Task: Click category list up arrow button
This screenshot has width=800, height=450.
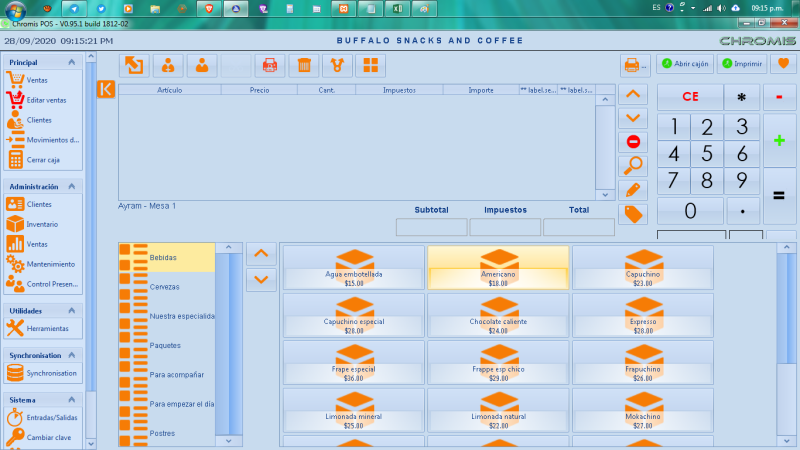Action: pos(261,254)
